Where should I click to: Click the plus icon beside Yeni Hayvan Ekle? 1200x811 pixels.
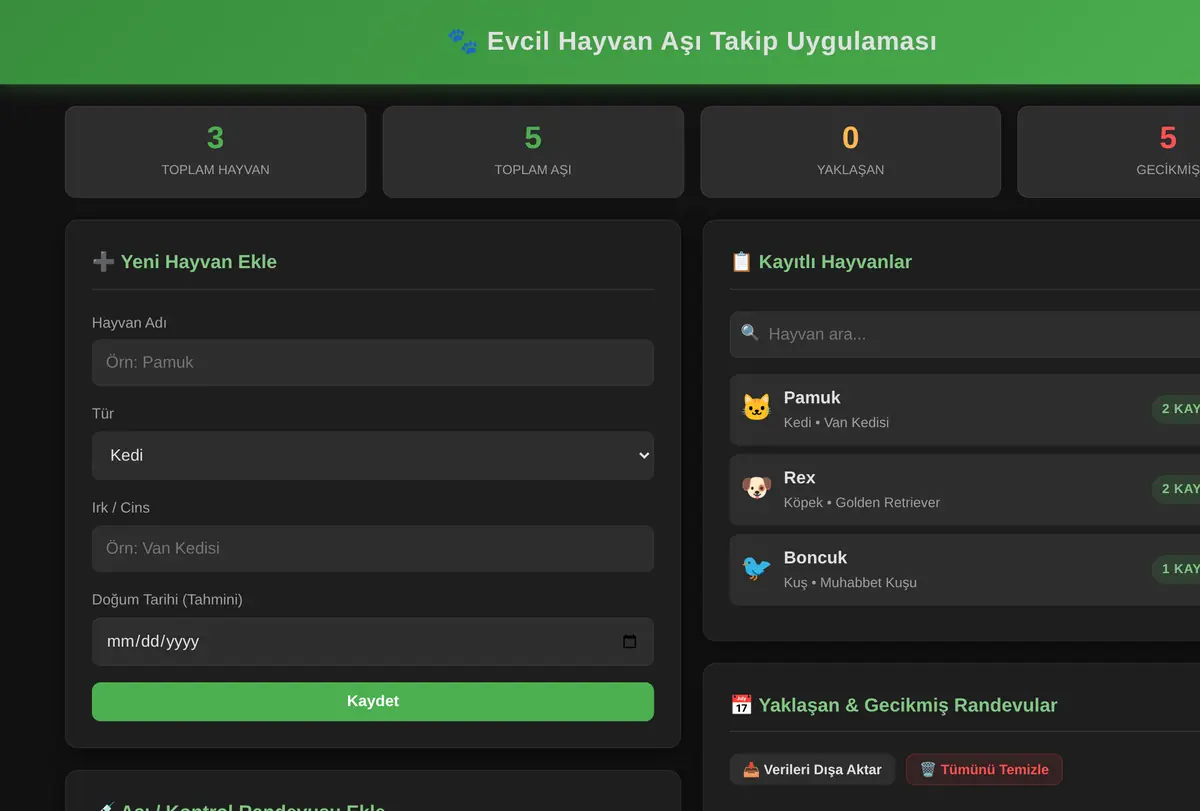[x=103, y=262]
